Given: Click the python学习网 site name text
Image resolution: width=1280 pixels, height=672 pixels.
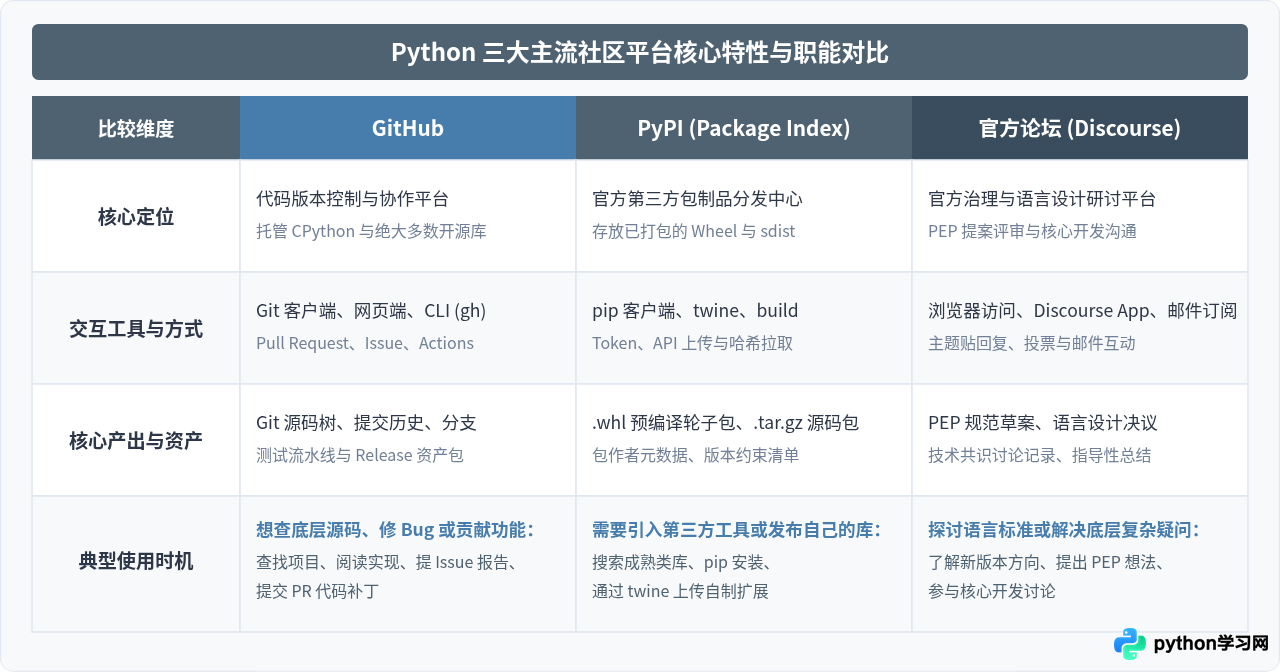Looking at the screenshot, I should click(x=1210, y=644).
